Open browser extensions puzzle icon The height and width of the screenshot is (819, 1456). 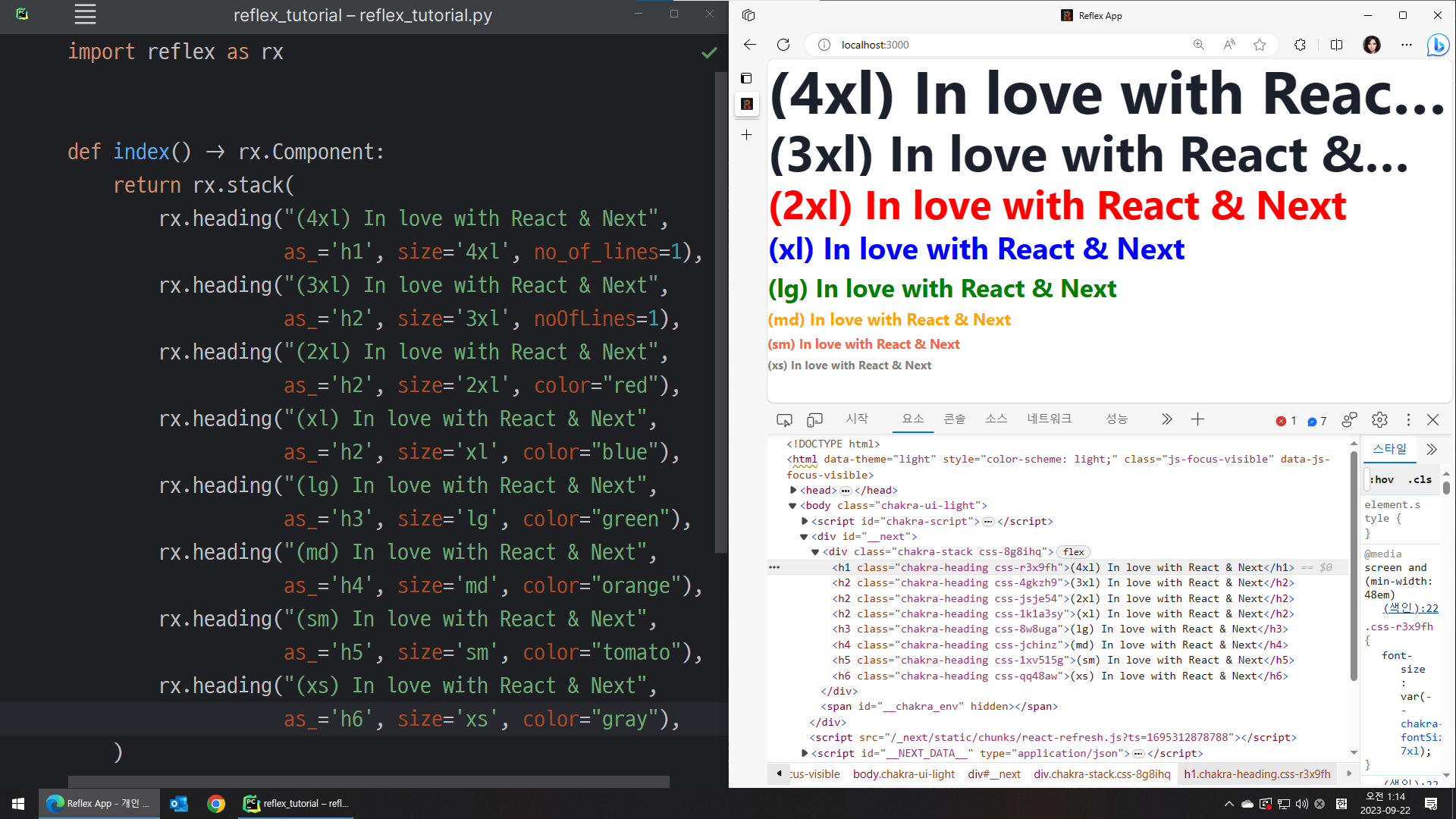tap(1300, 45)
